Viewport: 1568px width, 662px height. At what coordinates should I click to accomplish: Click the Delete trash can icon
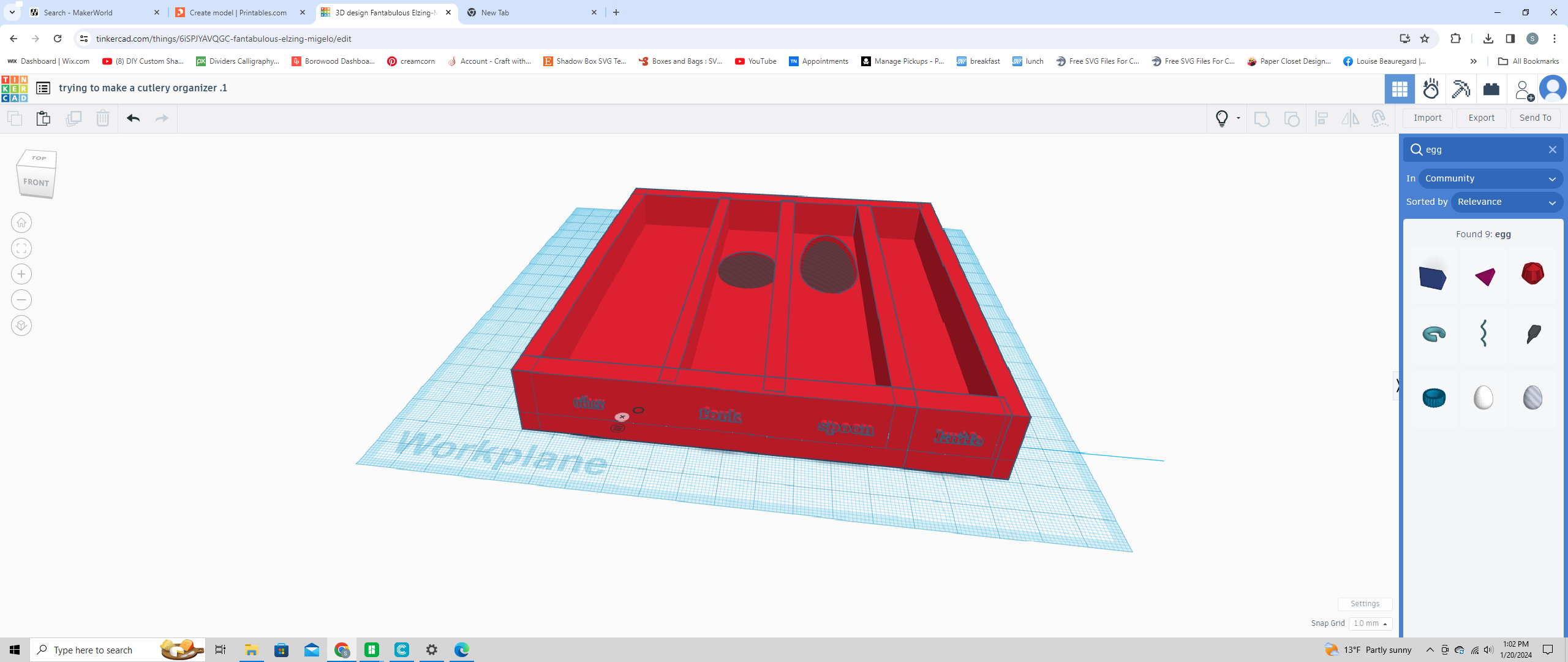point(103,118)
